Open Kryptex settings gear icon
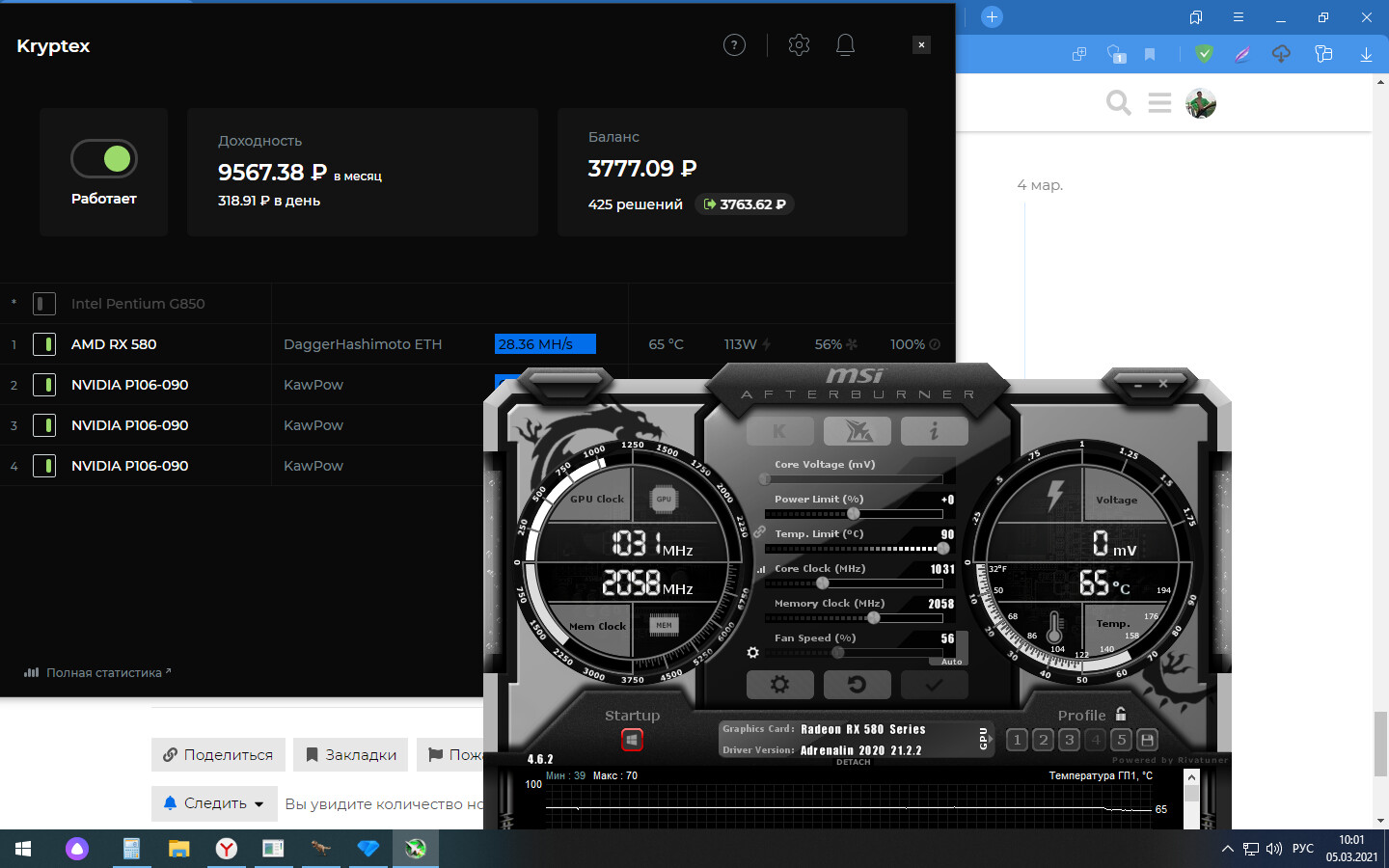Screen dimensions: 1389x868 [x=799, y=45]
